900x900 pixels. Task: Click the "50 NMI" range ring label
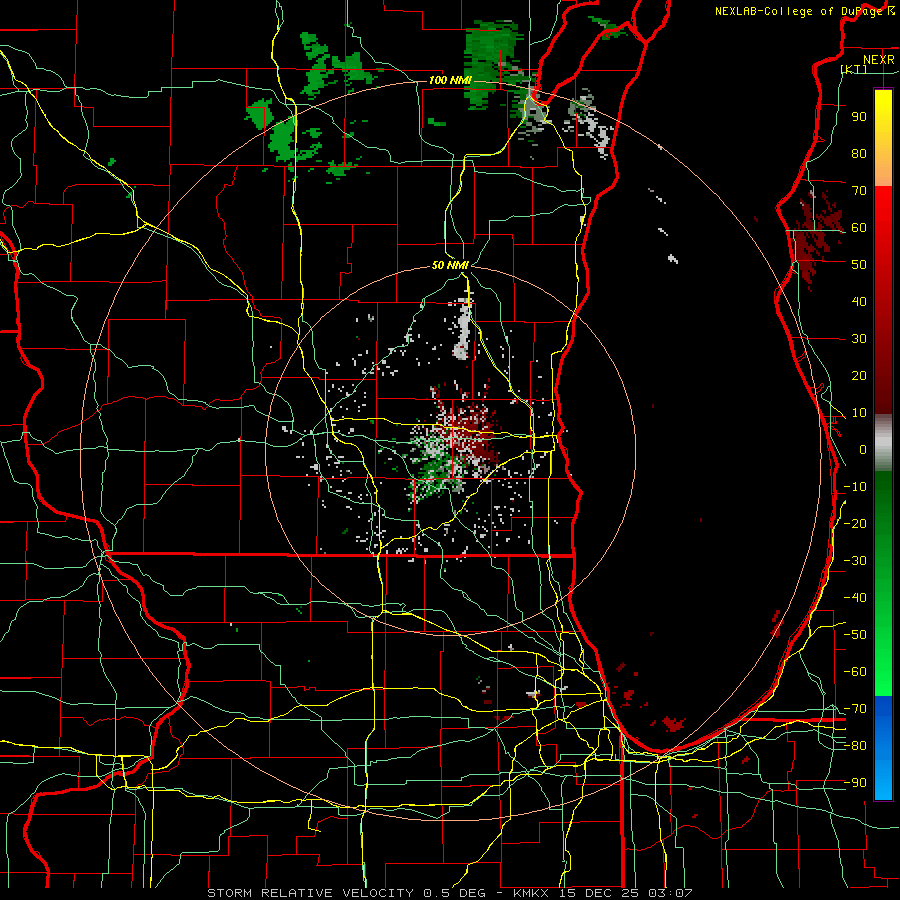(x=450, y=265)
